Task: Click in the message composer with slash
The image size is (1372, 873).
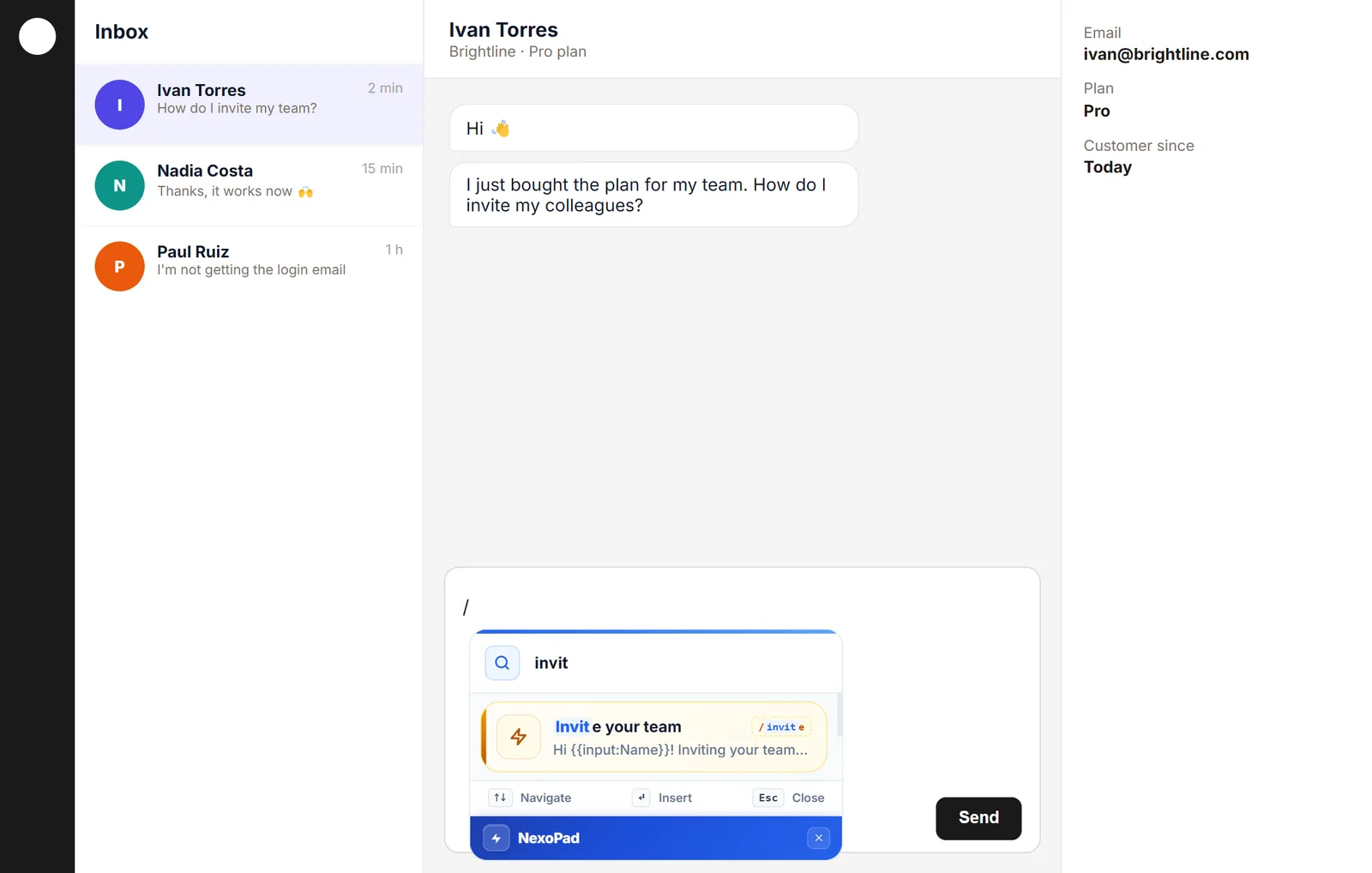Action: [x=742, y=607]
